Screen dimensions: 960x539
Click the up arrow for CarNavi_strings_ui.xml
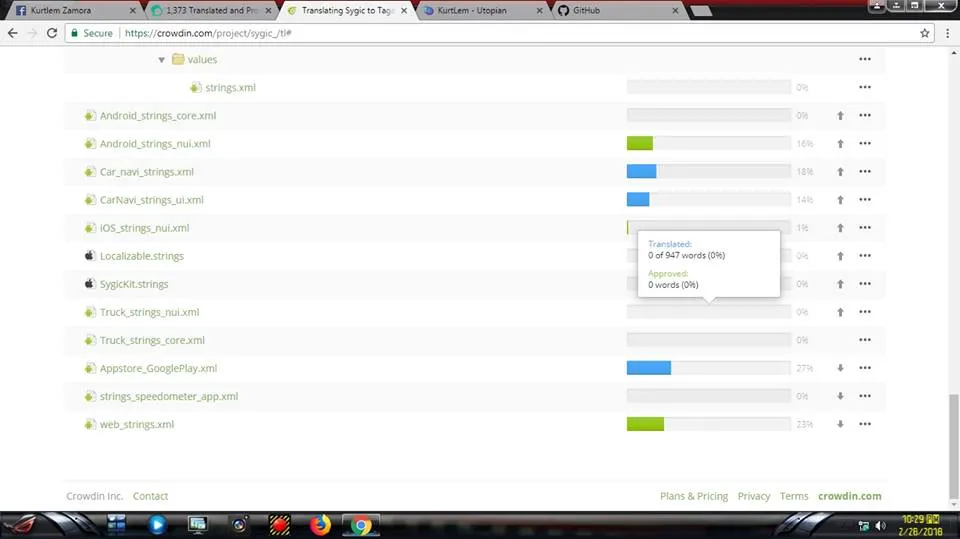(840, 200)
